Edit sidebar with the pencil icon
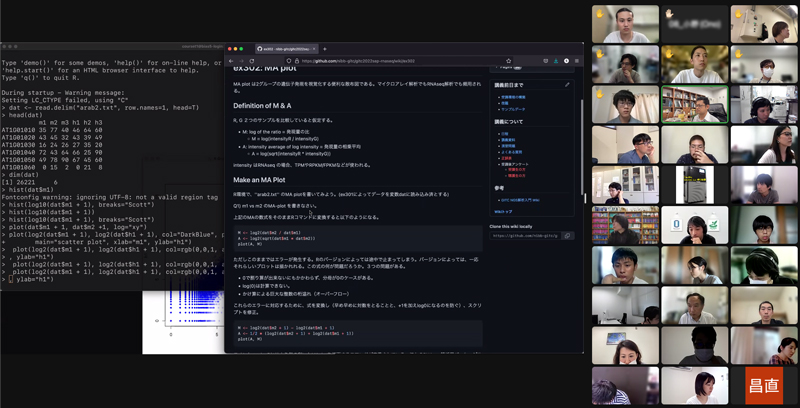 567,85
